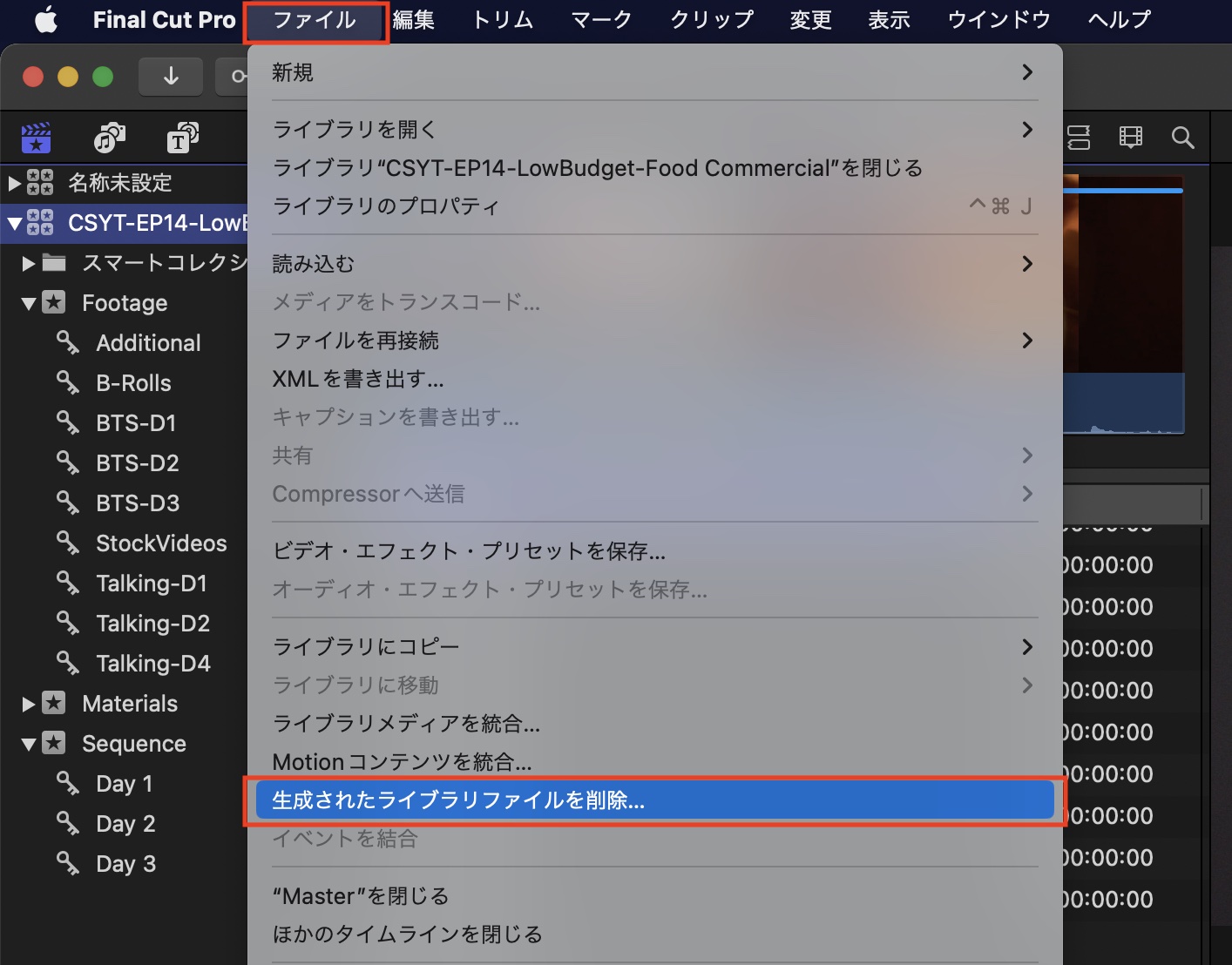Toggle the browser list view icon

pos(1079,137)
